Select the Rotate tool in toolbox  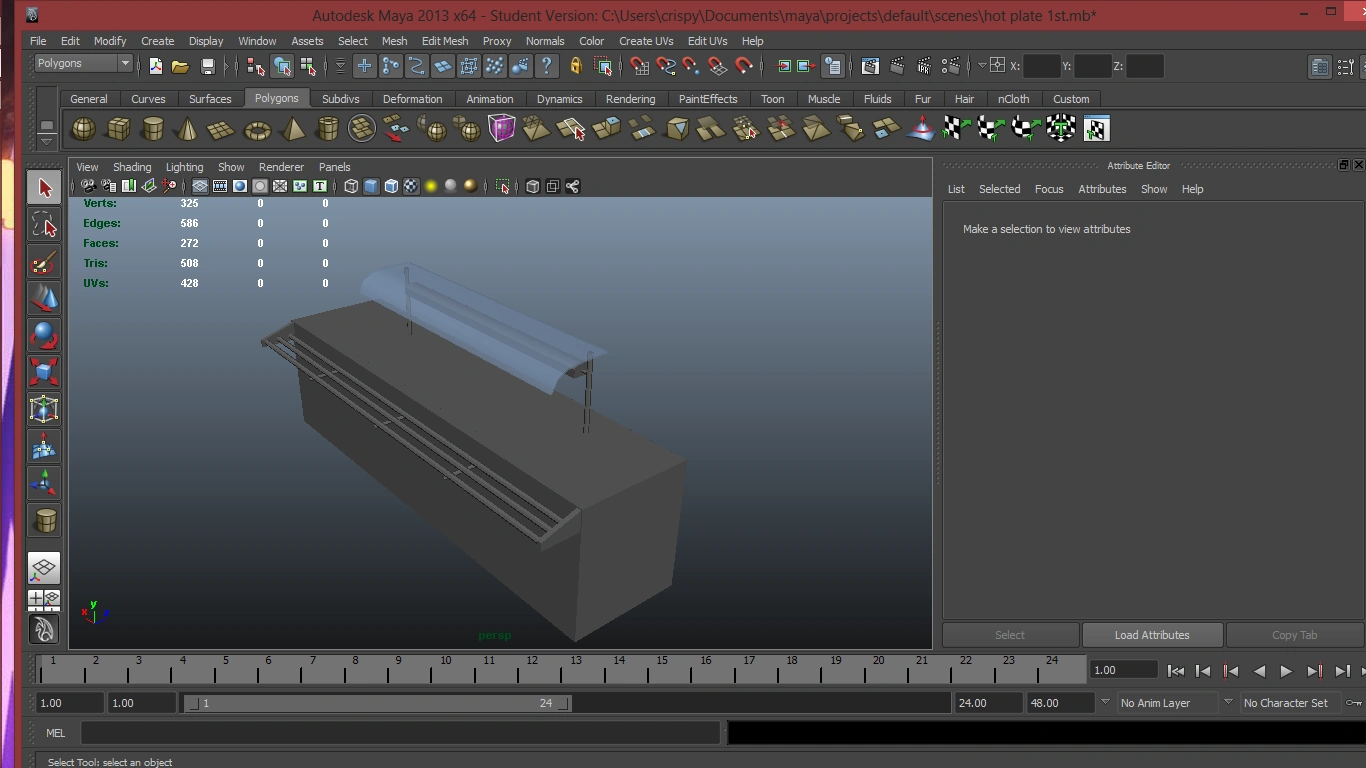pyautogui.click(x=43, y=335)
